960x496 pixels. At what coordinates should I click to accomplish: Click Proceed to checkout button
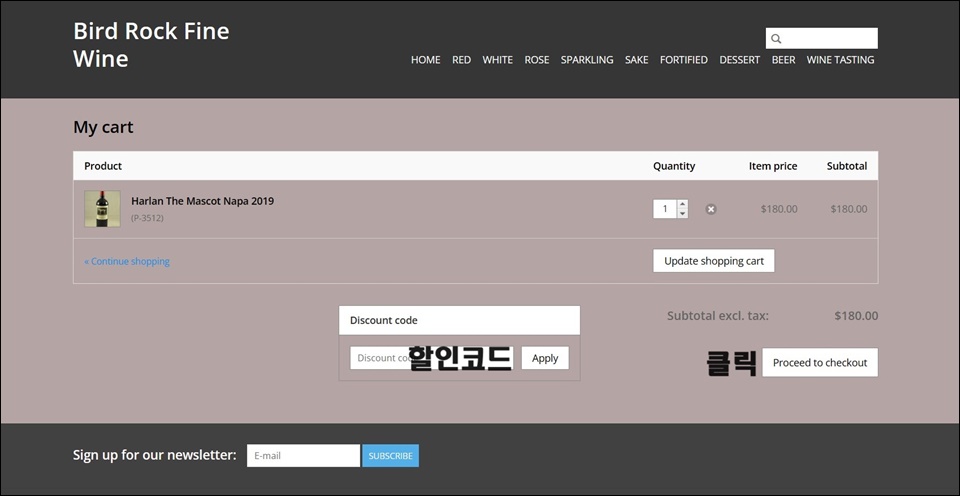[x=820, y=363]
